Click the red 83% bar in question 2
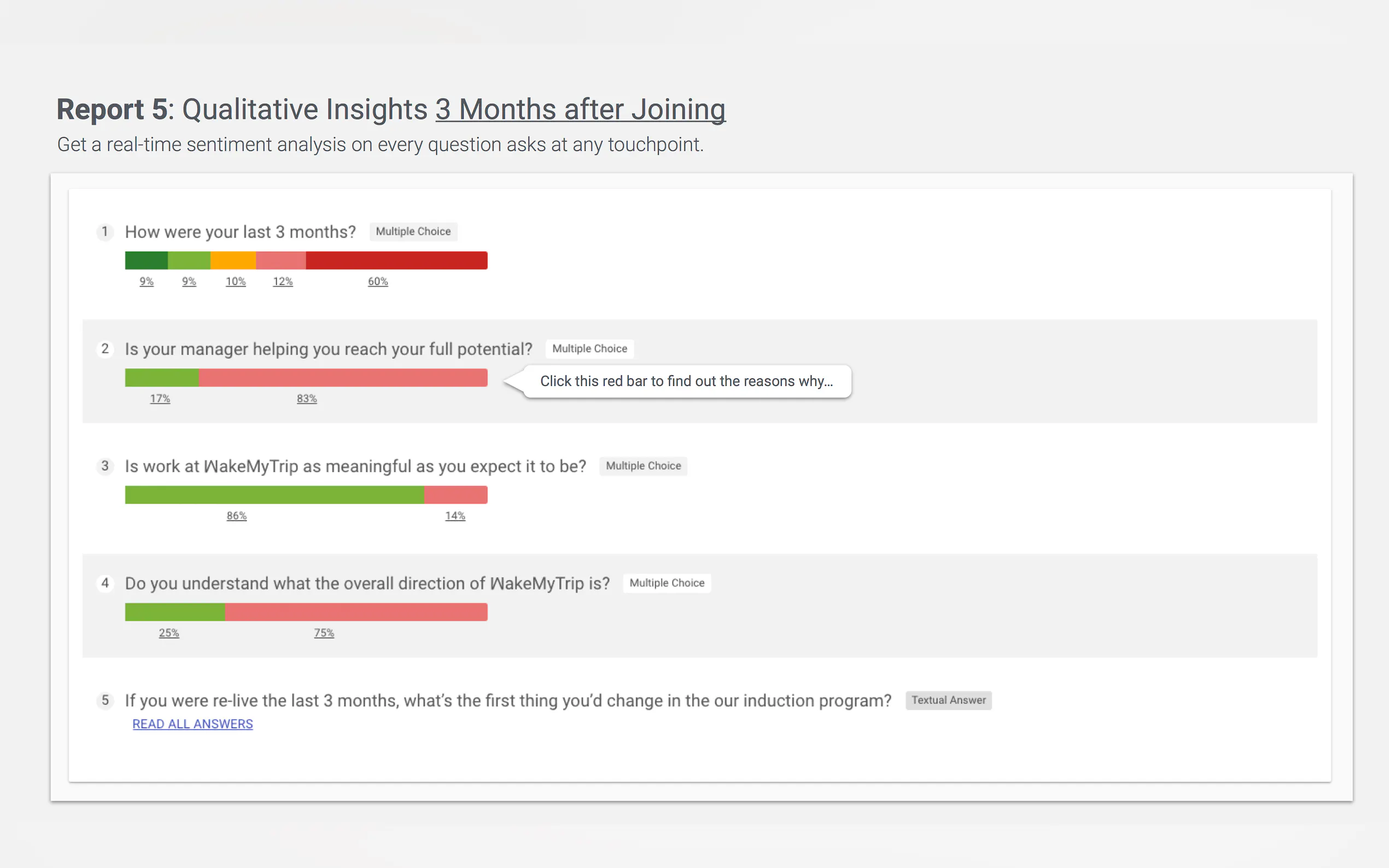The image size is (1389, 868). (x=343, y=378)
